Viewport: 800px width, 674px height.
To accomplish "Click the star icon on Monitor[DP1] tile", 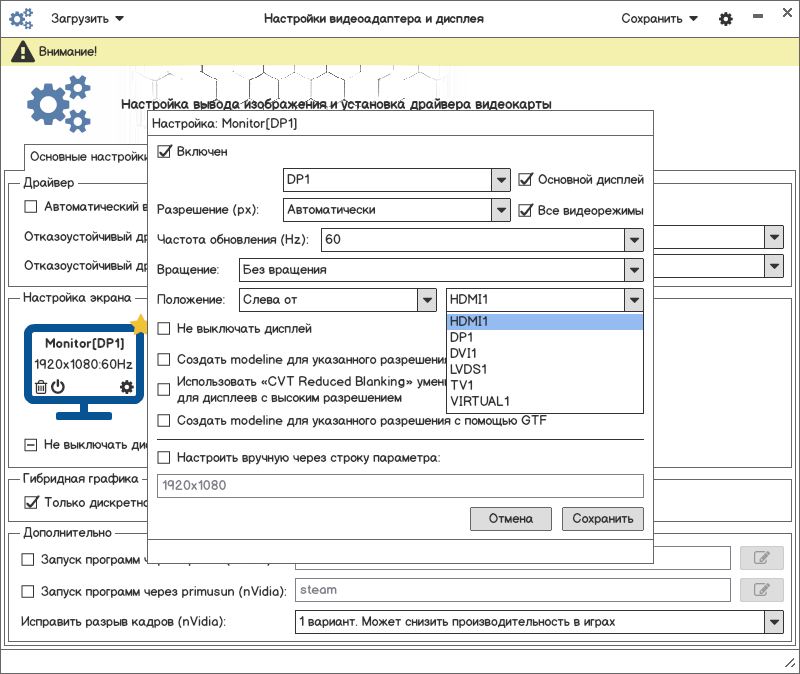I will click(139, 324).
